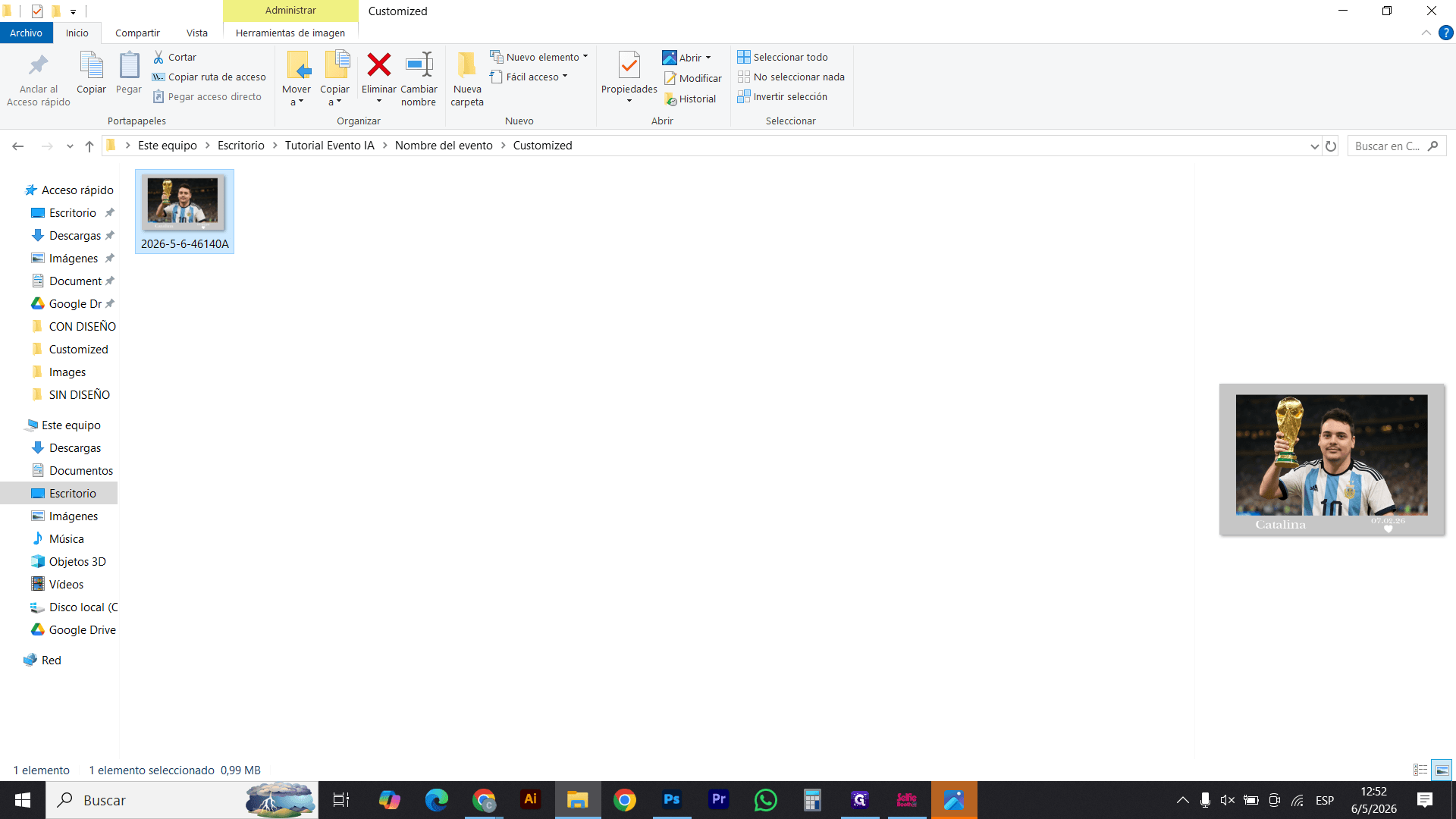Pin folder with Anclar al Acceso rápido
This screenshot has width=1456, height=819.
point(38,79)
